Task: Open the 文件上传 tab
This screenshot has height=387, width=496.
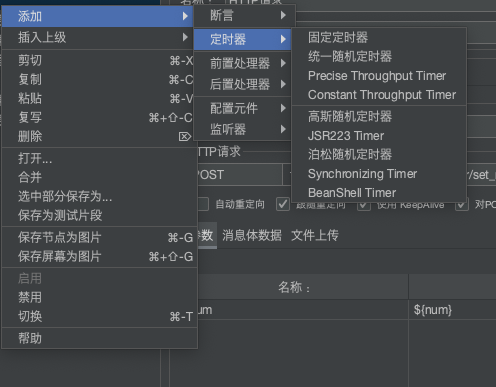Action: [x=315, y=235]
